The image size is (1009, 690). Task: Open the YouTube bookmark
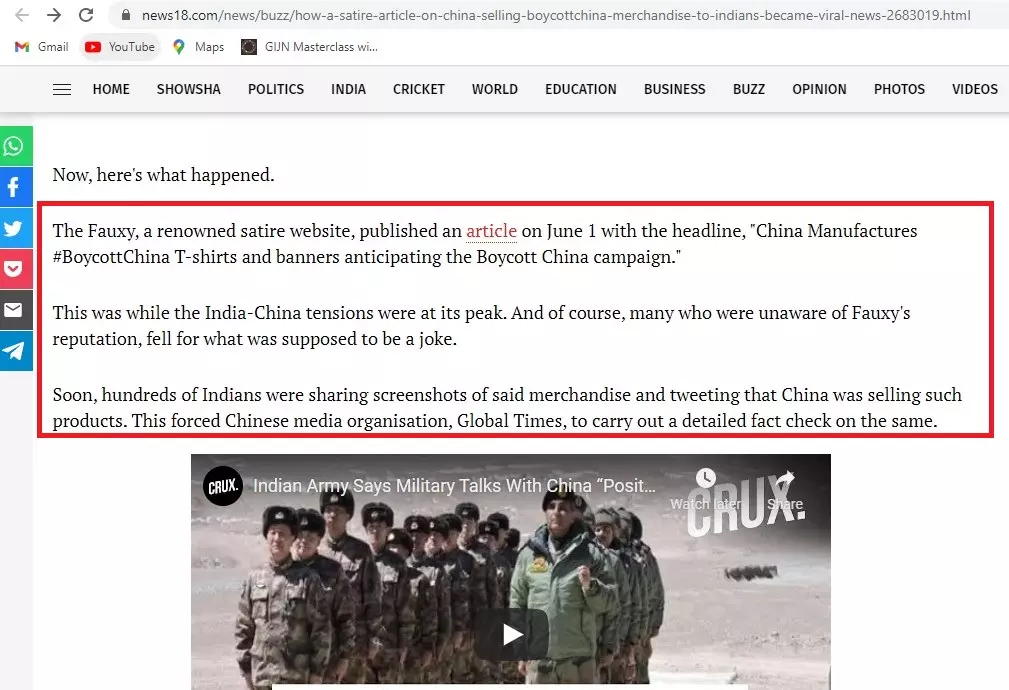pos(120,47)
